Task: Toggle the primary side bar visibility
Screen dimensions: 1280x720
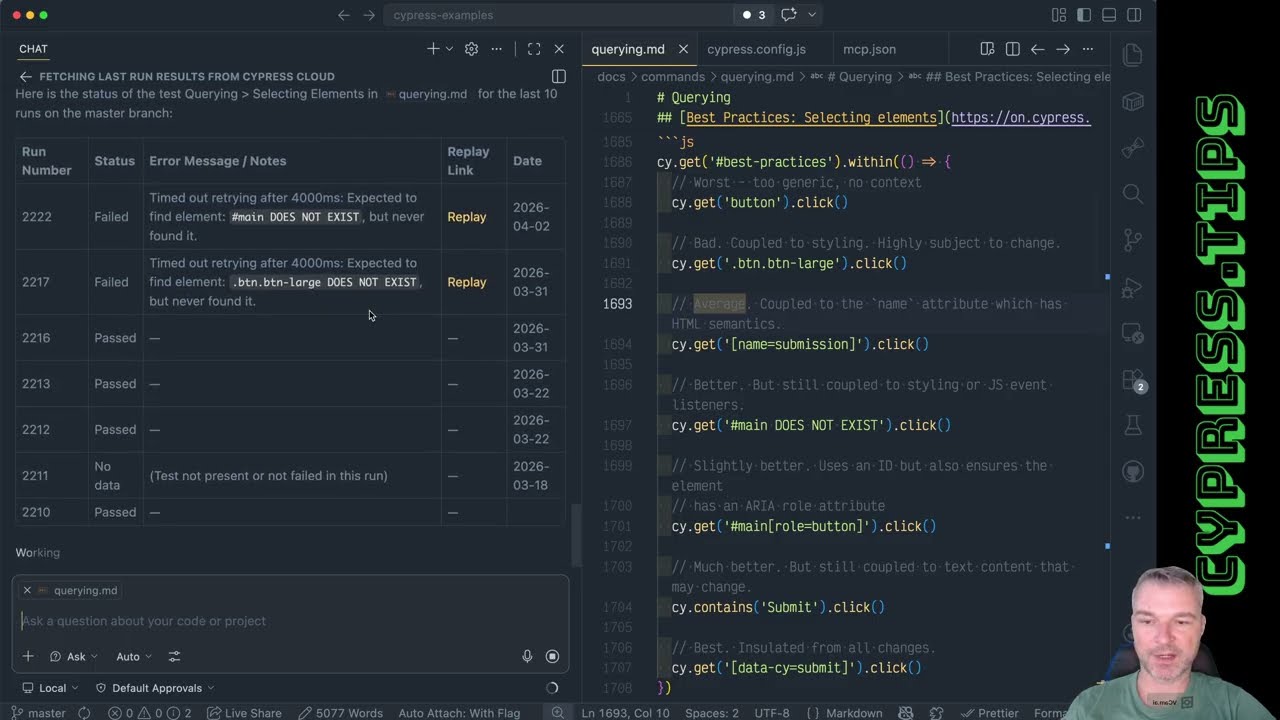Action: [x=1084, y=15]
